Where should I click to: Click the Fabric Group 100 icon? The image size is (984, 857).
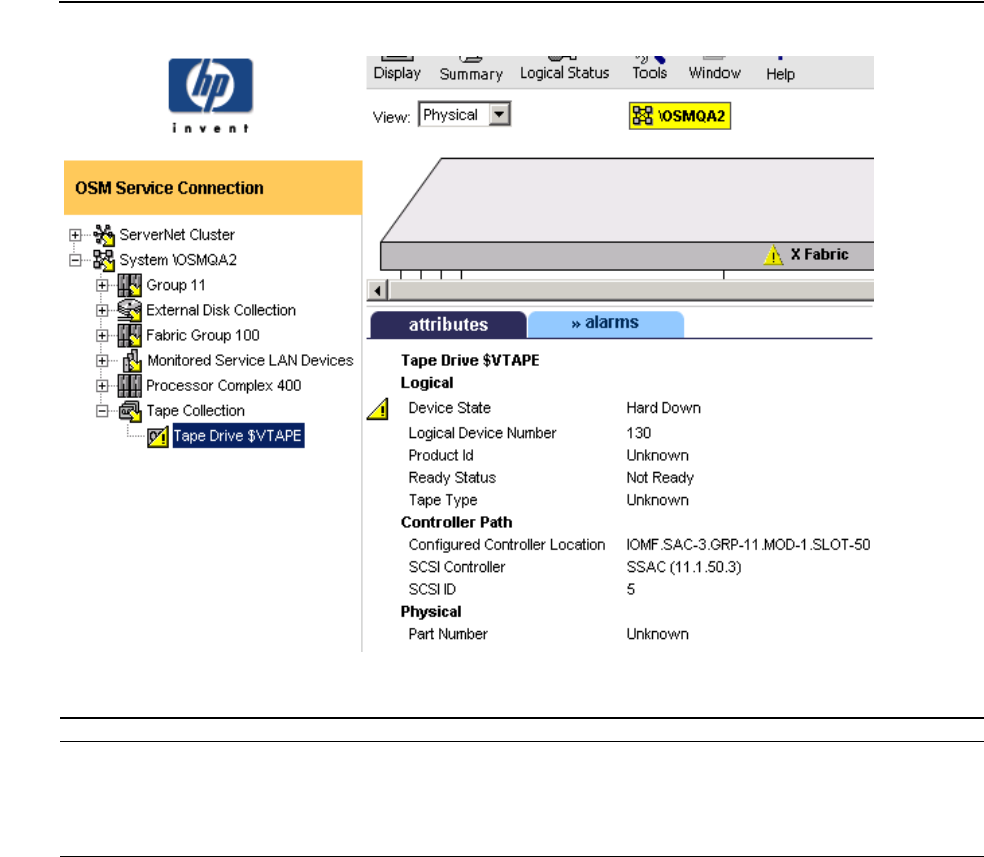coord(130,336)
